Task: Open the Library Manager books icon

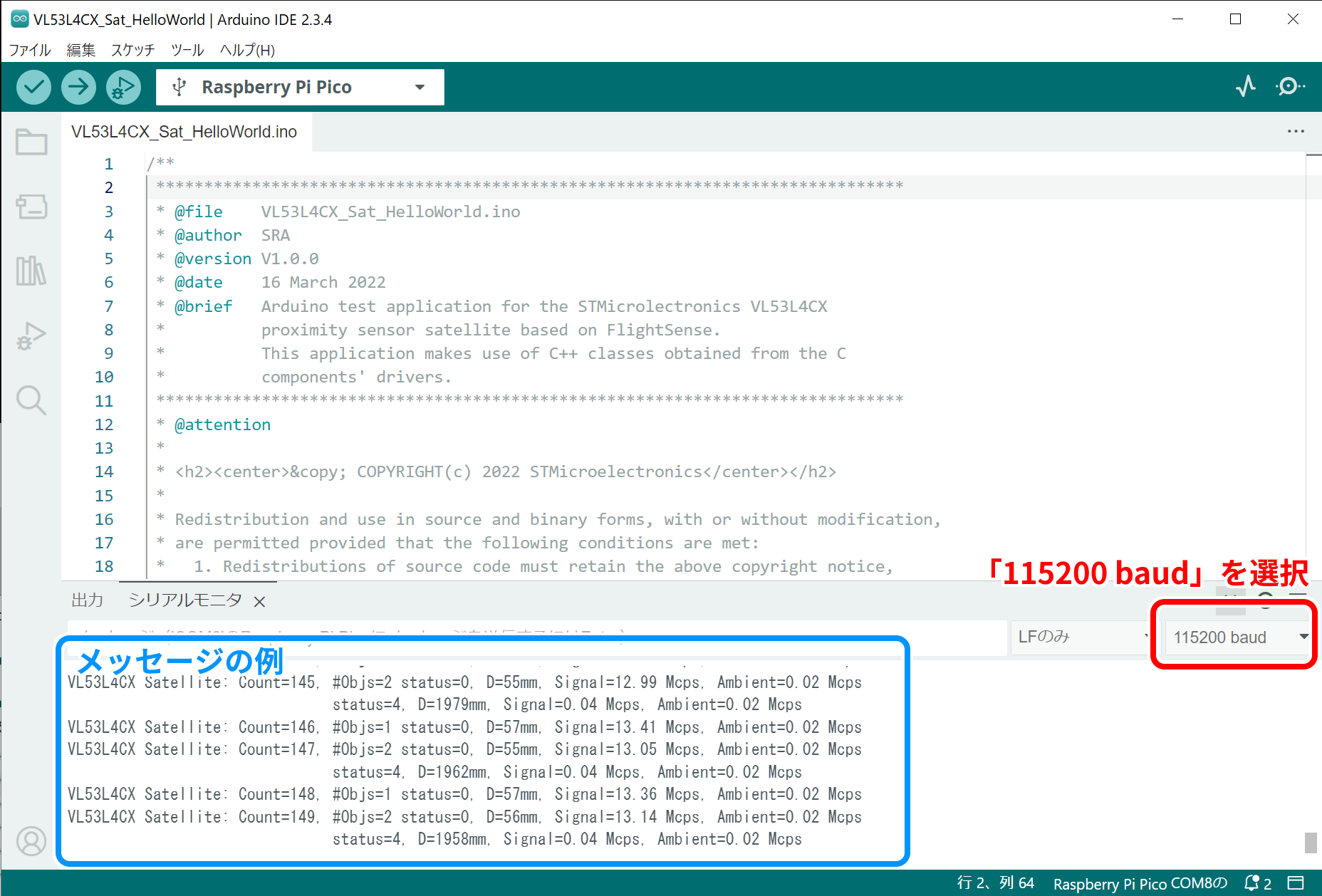Action: [x=31, y=271]
